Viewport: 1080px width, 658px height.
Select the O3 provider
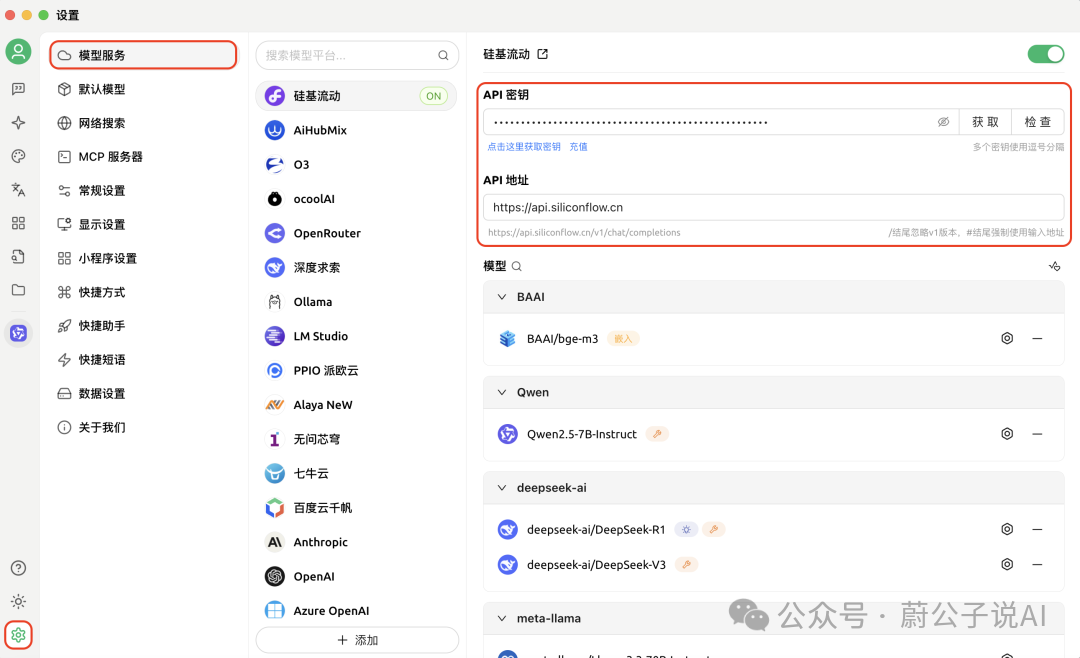click(x=356, y=165)
